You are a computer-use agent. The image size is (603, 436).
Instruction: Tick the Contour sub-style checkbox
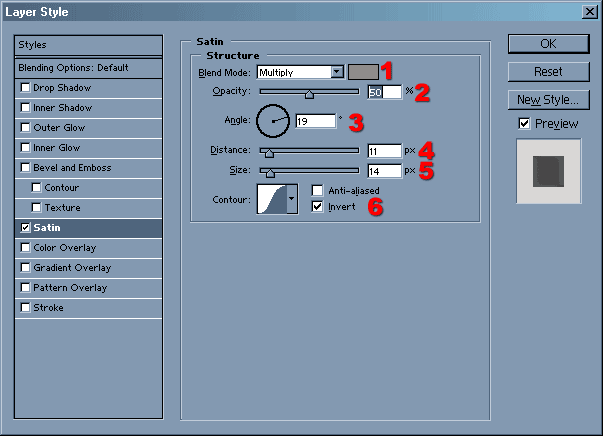[x=37, y=188]
